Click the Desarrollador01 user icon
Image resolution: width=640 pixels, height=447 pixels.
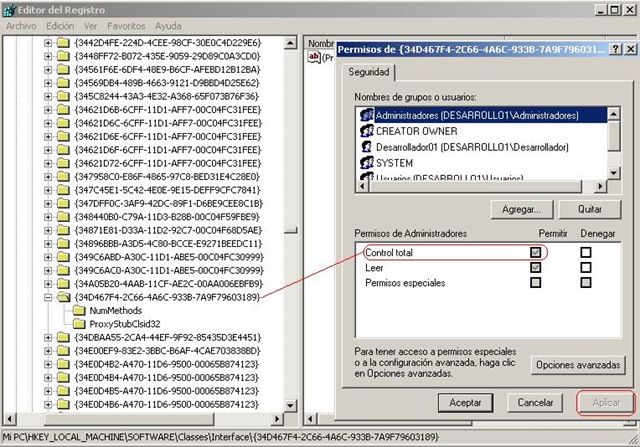pyautogui.click(x=366, y=147)
